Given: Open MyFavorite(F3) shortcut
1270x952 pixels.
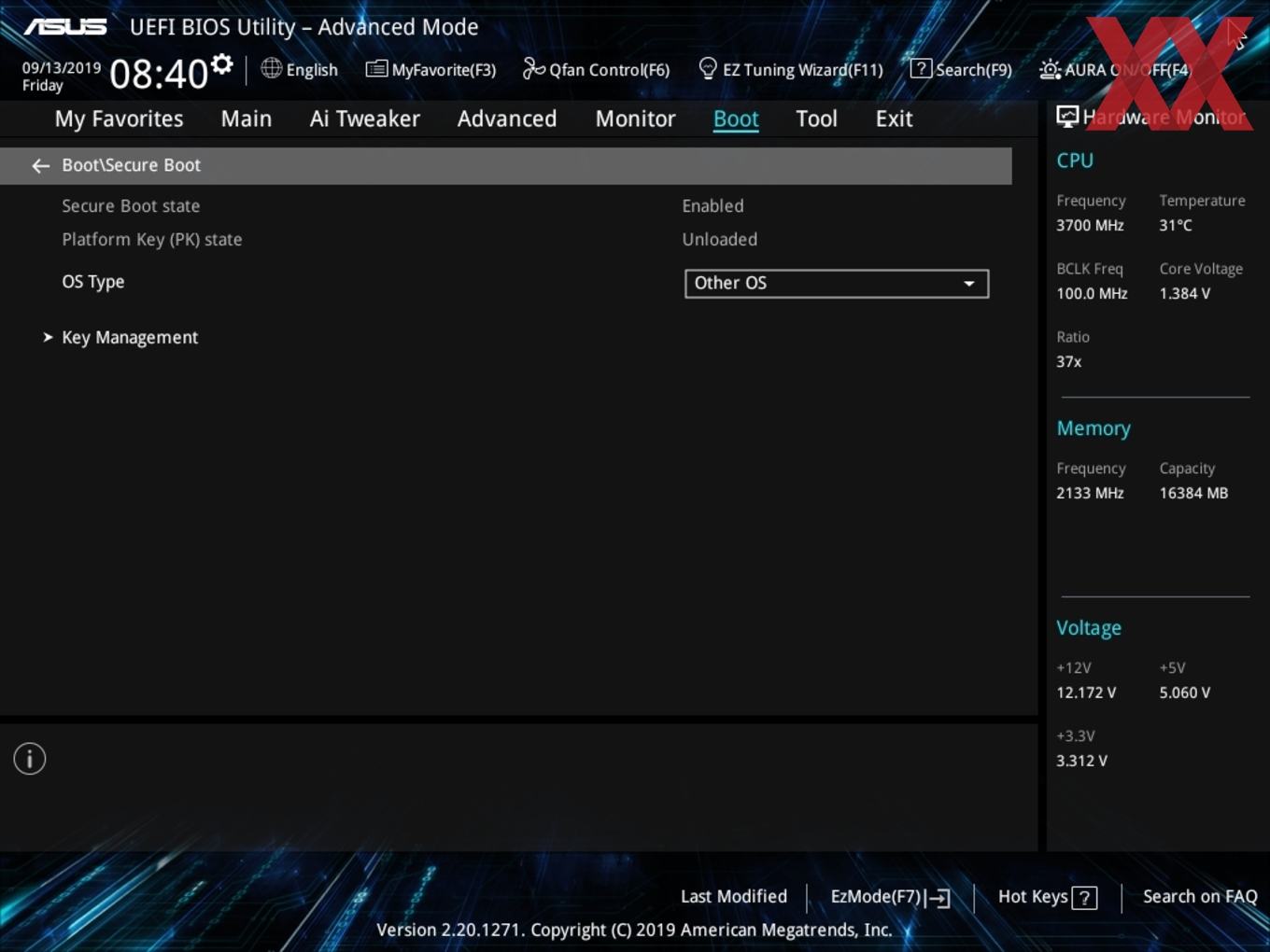Looking at the screenshot, I should [430, 70].
